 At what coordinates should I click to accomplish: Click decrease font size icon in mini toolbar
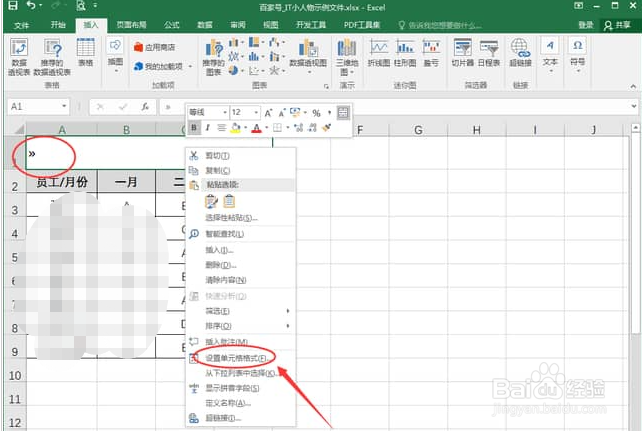pos(282,113)
